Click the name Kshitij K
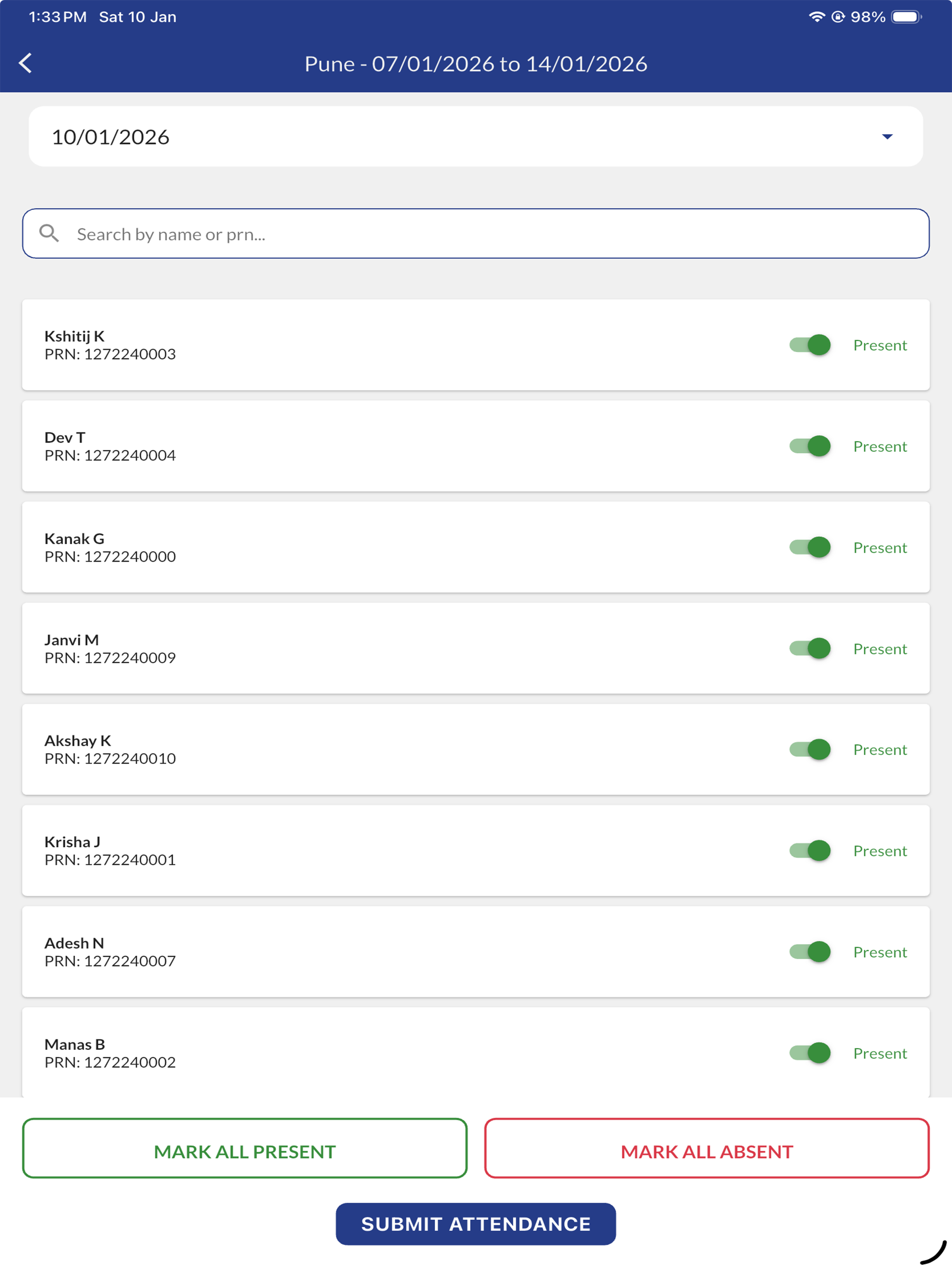This screenshot has width=952, height=1270. [75, 336]
